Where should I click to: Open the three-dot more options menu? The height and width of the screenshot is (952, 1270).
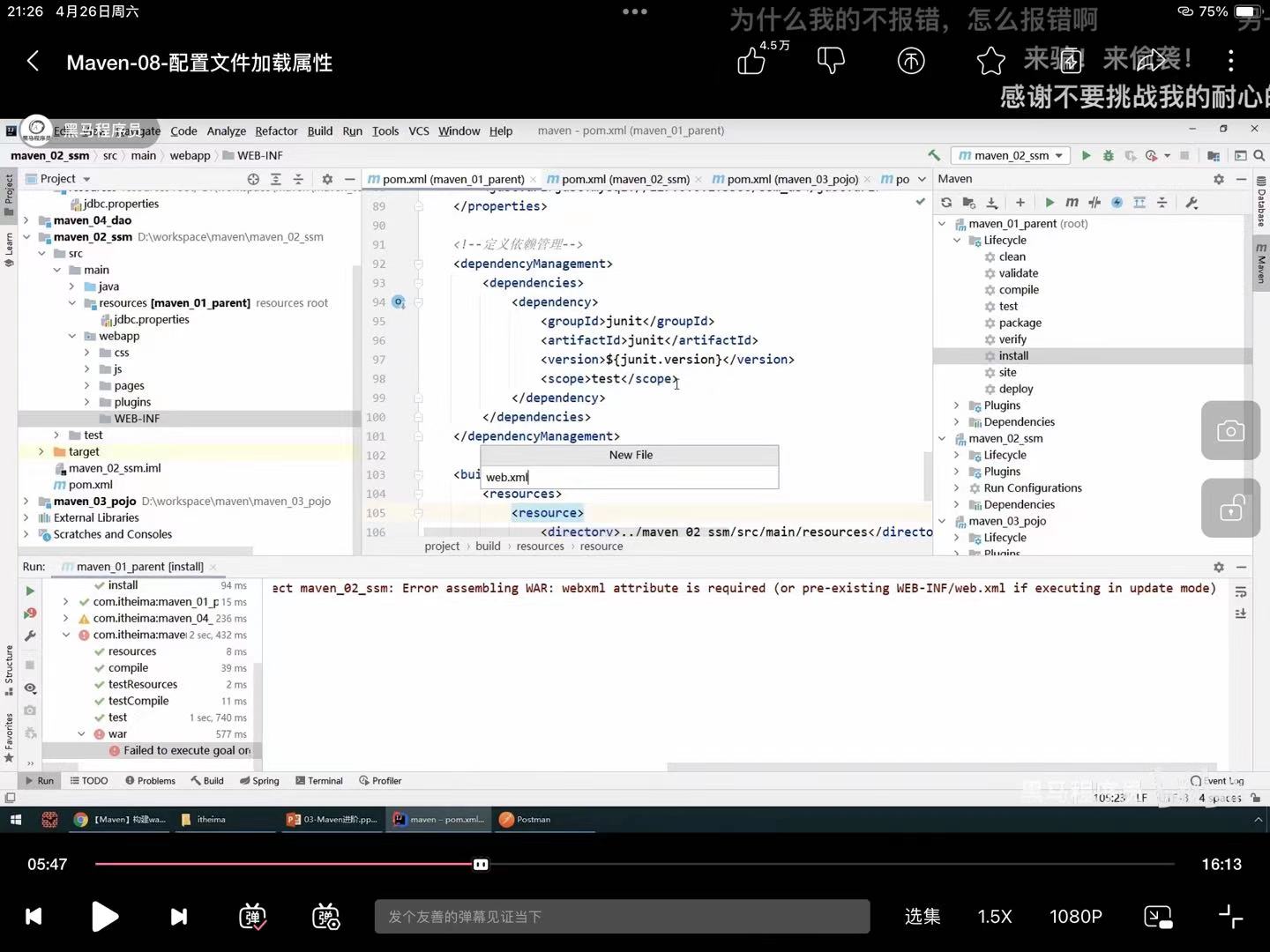[1230, 60]
